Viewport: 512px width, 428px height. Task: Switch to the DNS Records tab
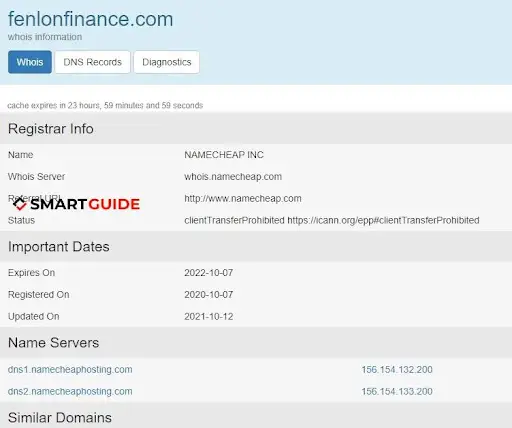(x=92, y=62)
